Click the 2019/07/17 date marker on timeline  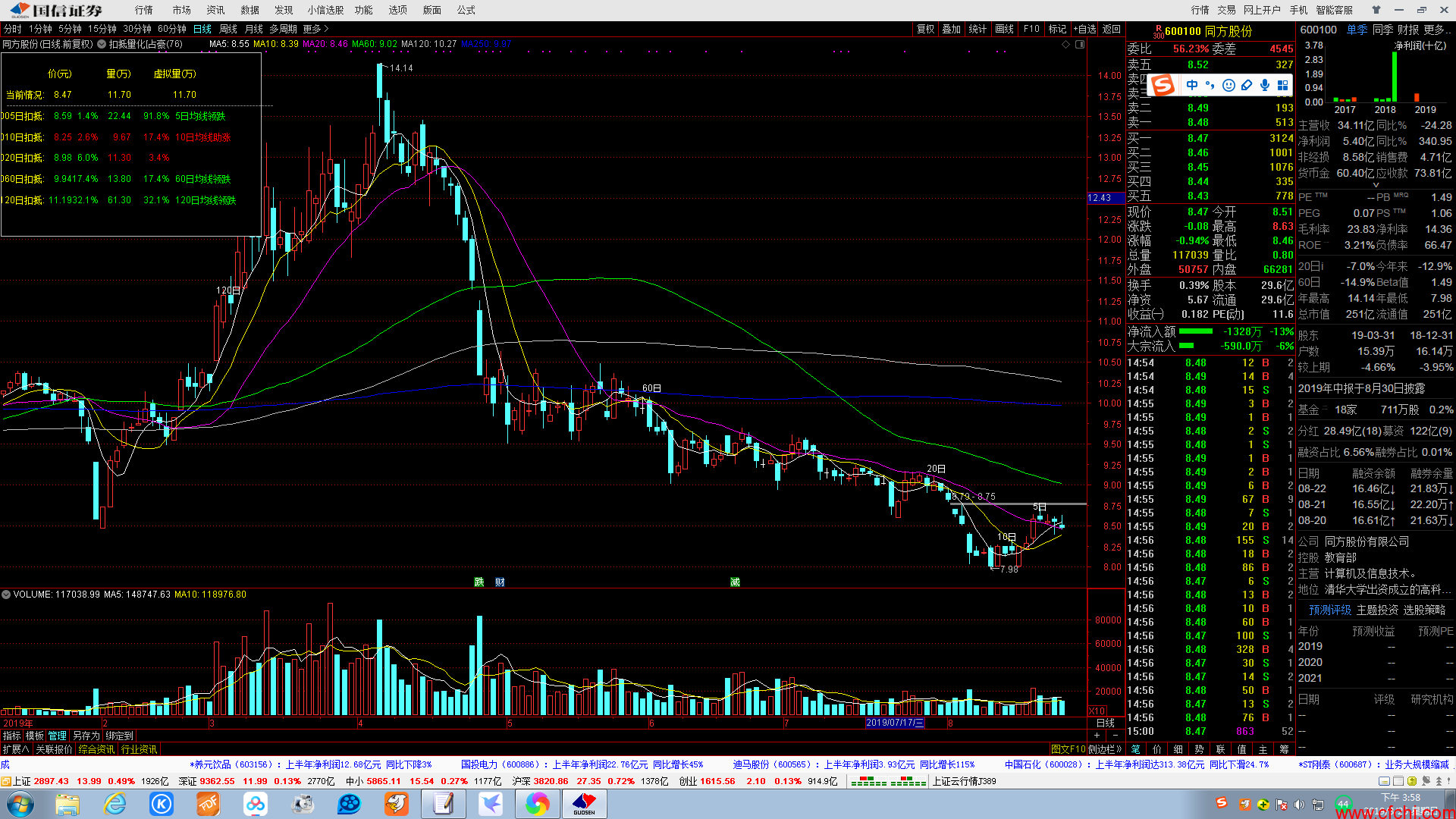895,723
